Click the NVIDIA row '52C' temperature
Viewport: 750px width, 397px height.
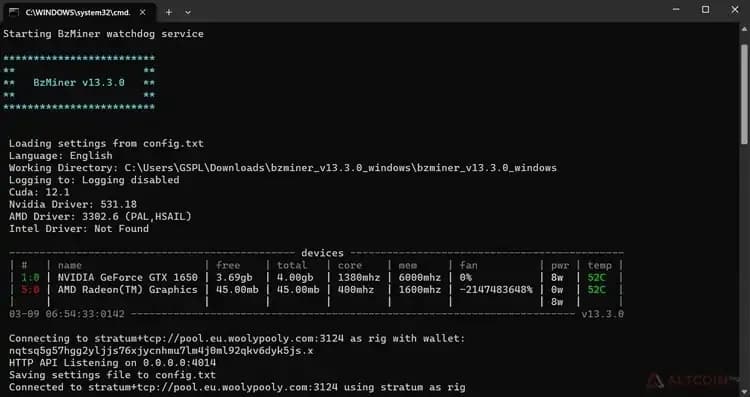click(597, 277)
